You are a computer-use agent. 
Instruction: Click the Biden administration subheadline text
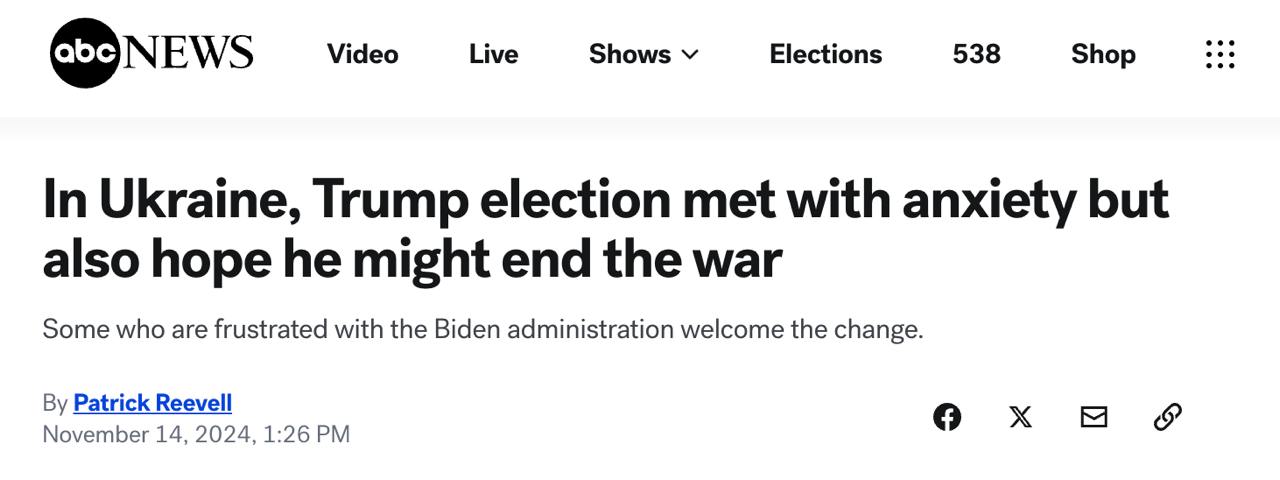[482, 329]
